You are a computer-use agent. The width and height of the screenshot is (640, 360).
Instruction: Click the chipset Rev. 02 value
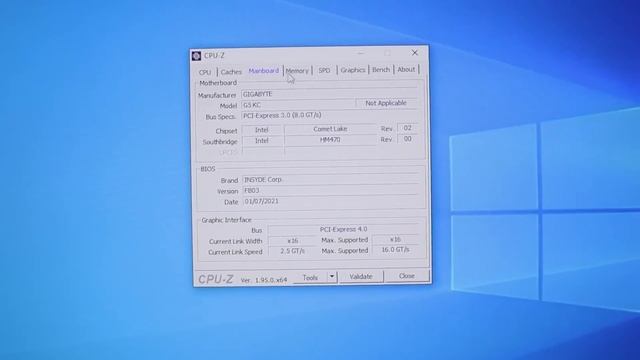pos(407,128)
